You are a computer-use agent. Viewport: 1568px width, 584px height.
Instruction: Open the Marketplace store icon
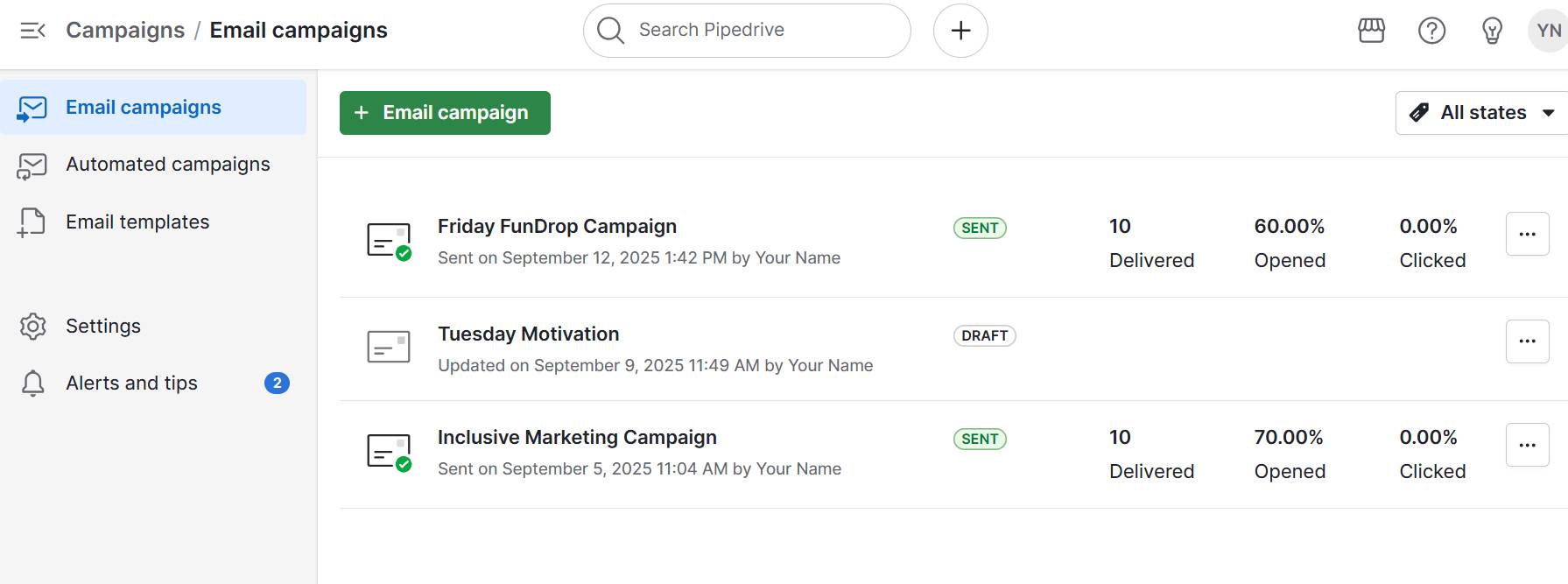click(x=1371, y=31)
